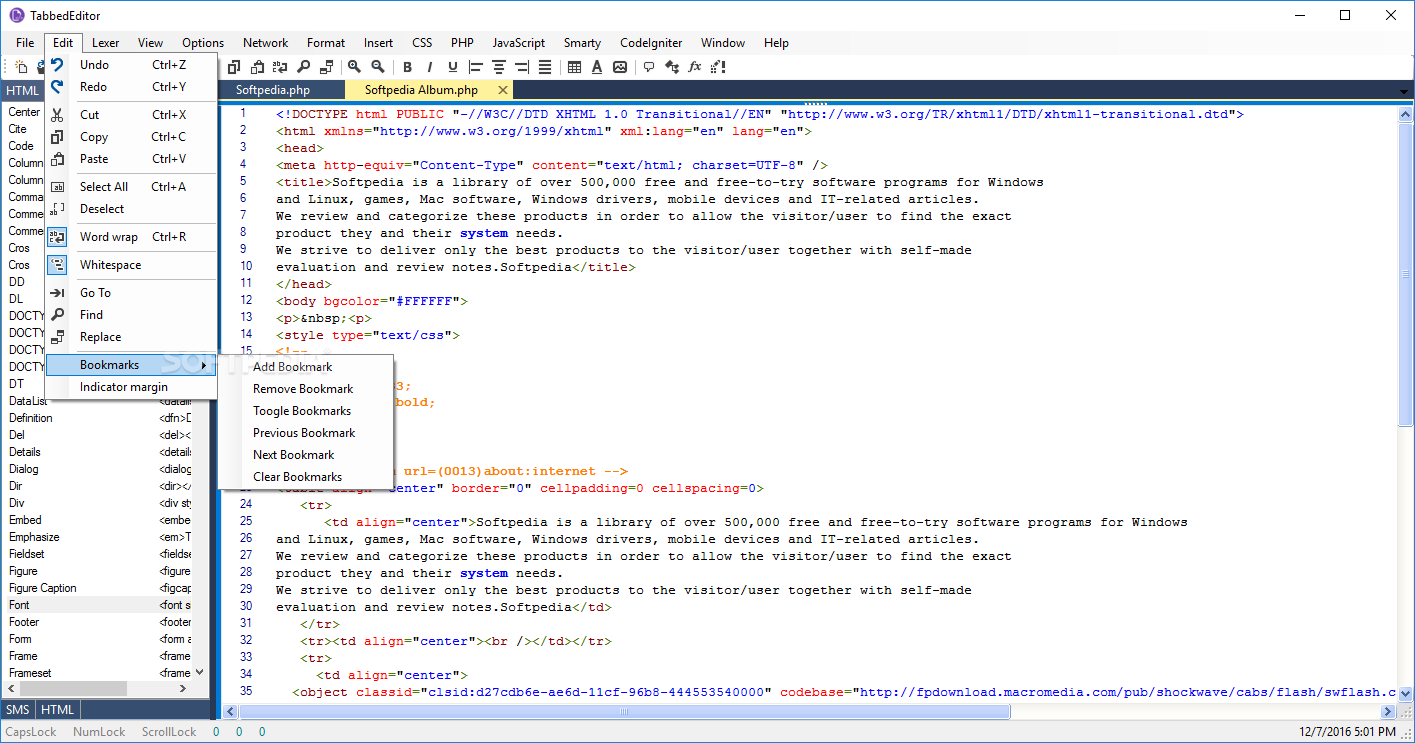1415x743 pixels.
Task: Click the Insert Image toolbar icon
Action: pos(620,67)
